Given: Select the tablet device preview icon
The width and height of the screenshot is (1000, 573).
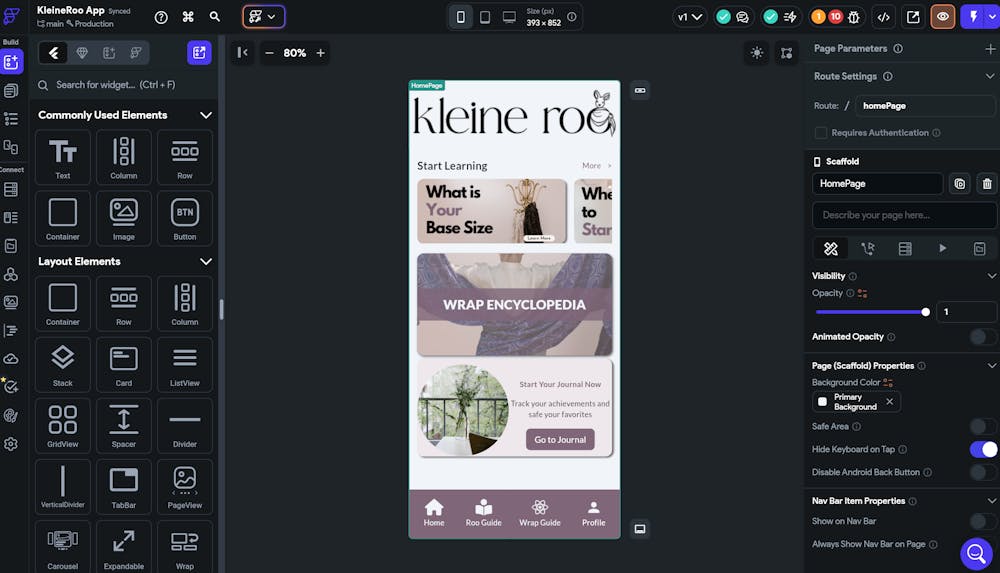Looking at the screenshot, I should tap(485, 17).
